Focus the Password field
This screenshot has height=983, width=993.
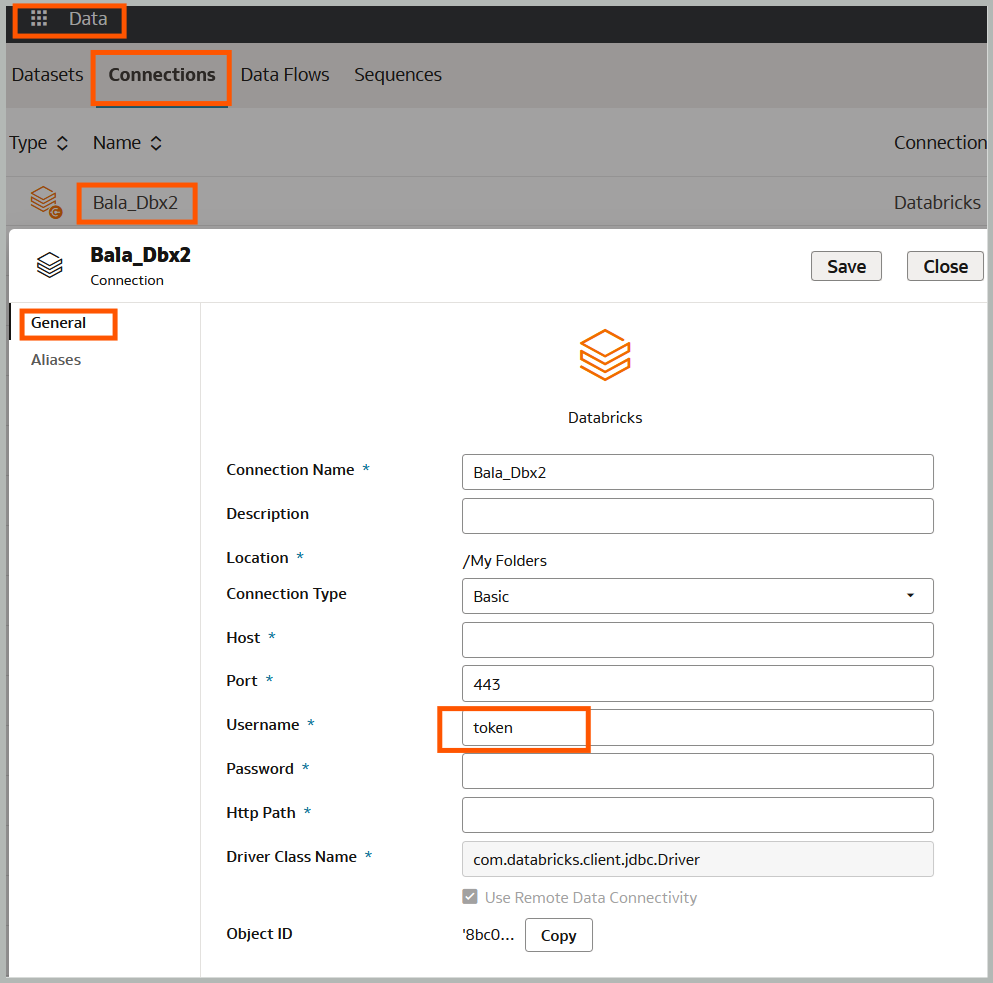pos(697,771)
